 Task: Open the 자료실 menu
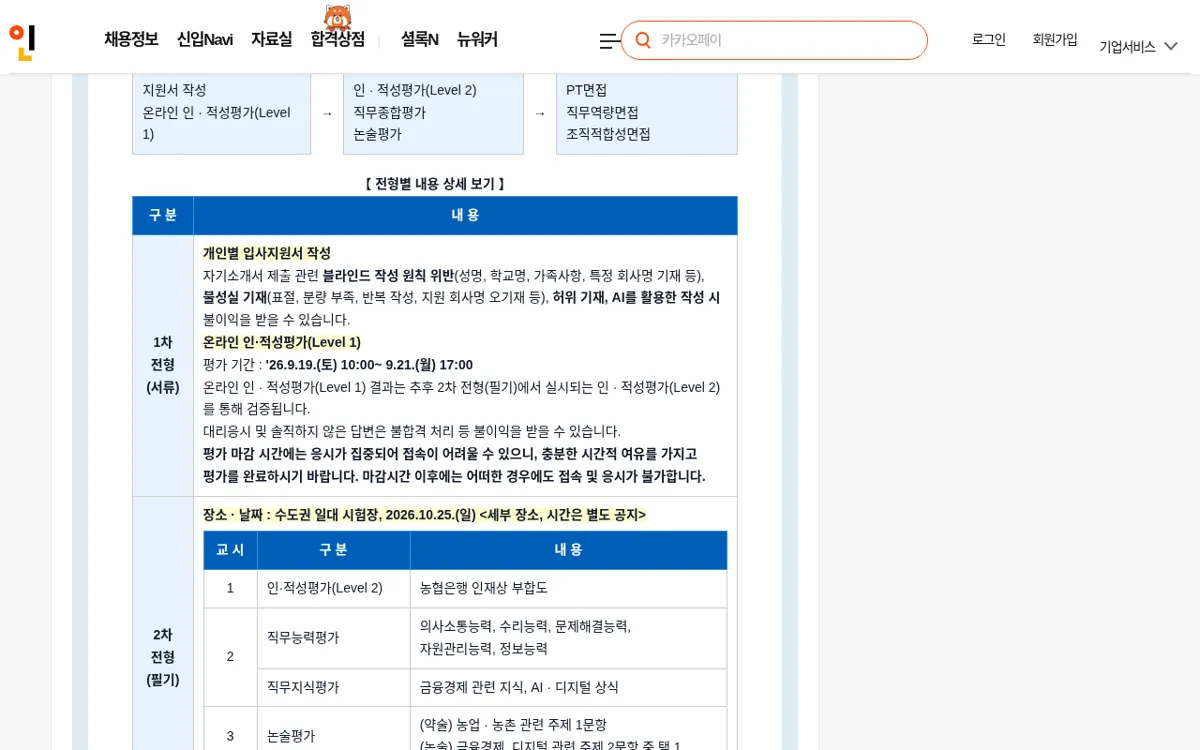(272, 39)
